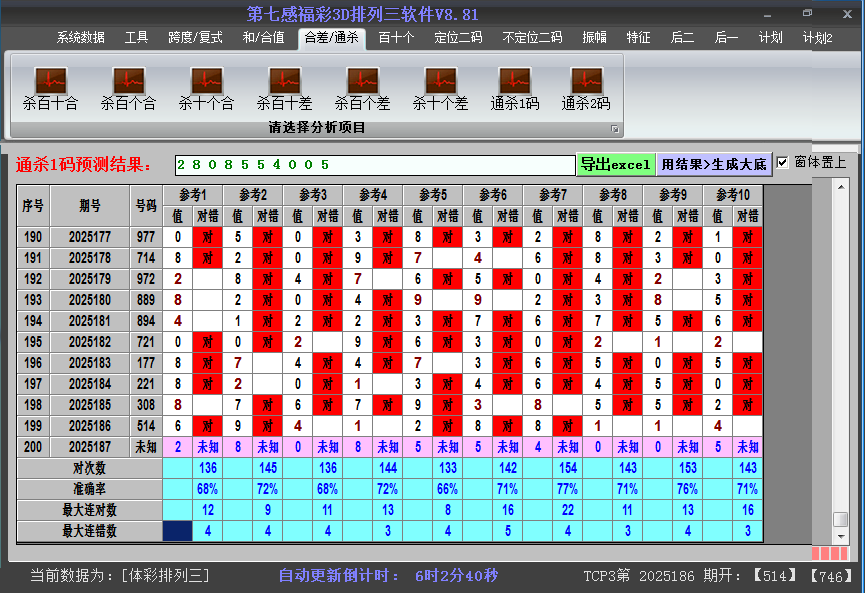The width and height of the screenshot is (865, 593).
Task: Click the 参考10 column header
Action: coord(733,195)
